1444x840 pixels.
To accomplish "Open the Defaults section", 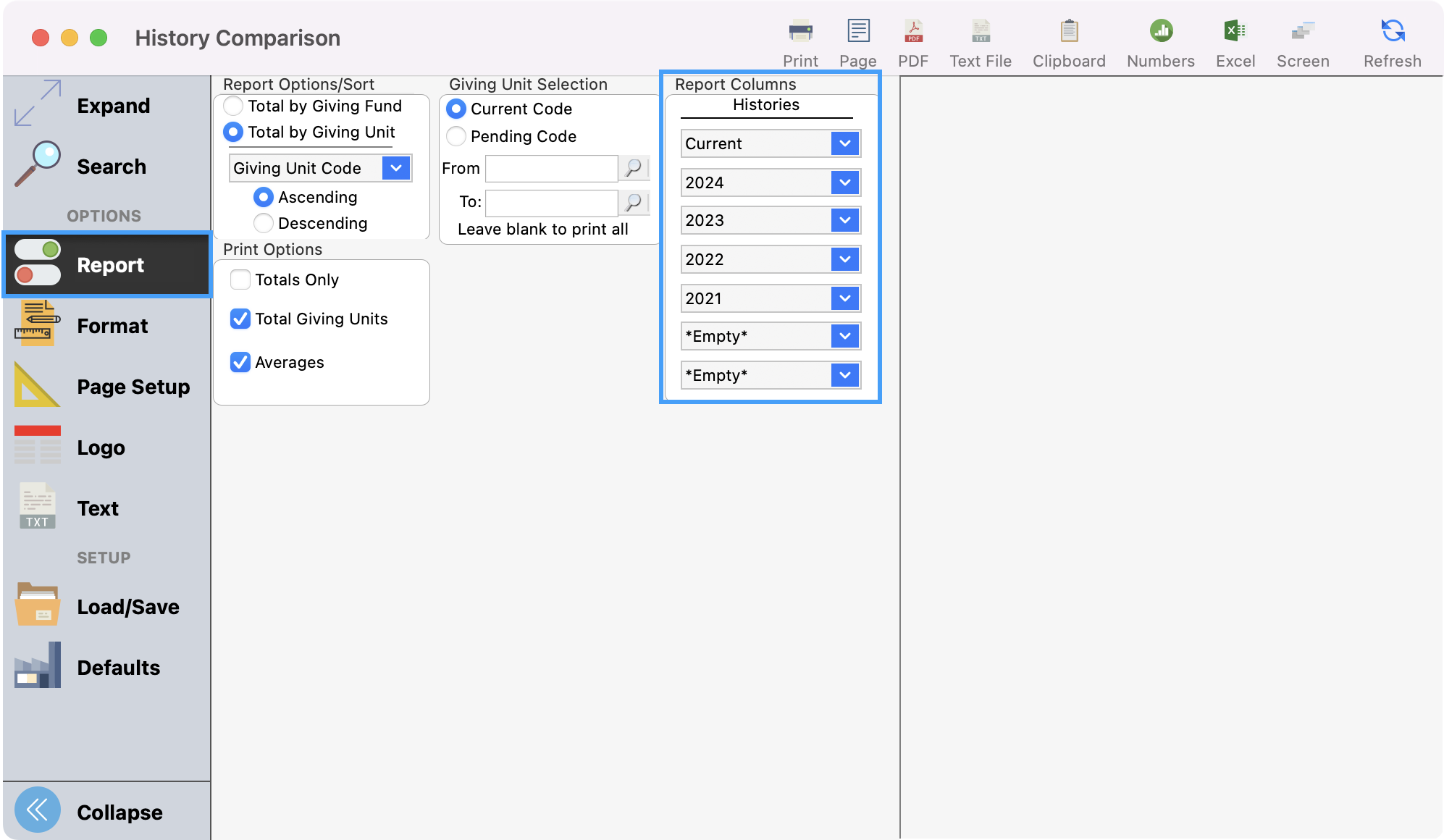I will pyautogui.click(x=118, y=668).
